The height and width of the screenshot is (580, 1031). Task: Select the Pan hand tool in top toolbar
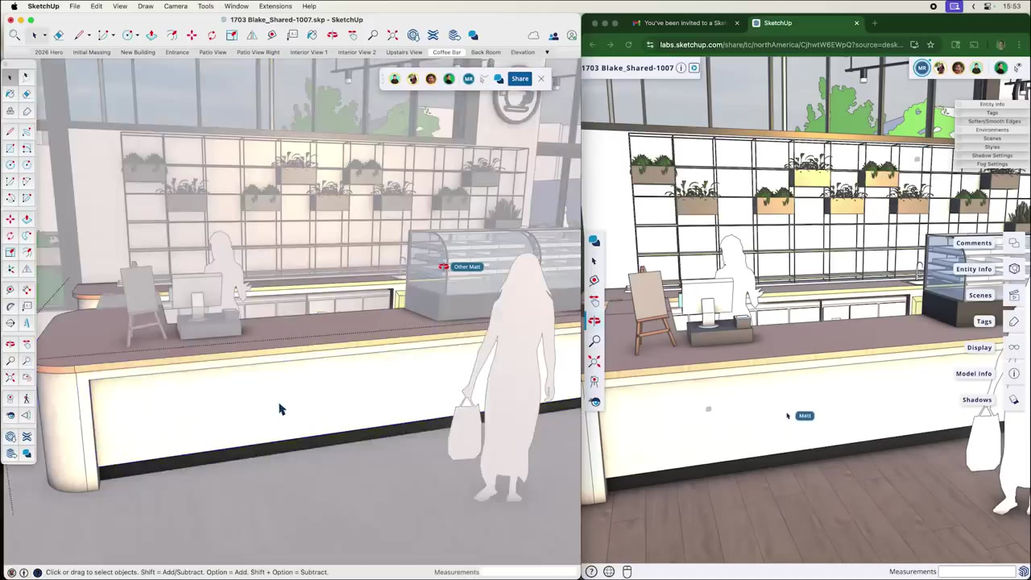pos(353,36)
